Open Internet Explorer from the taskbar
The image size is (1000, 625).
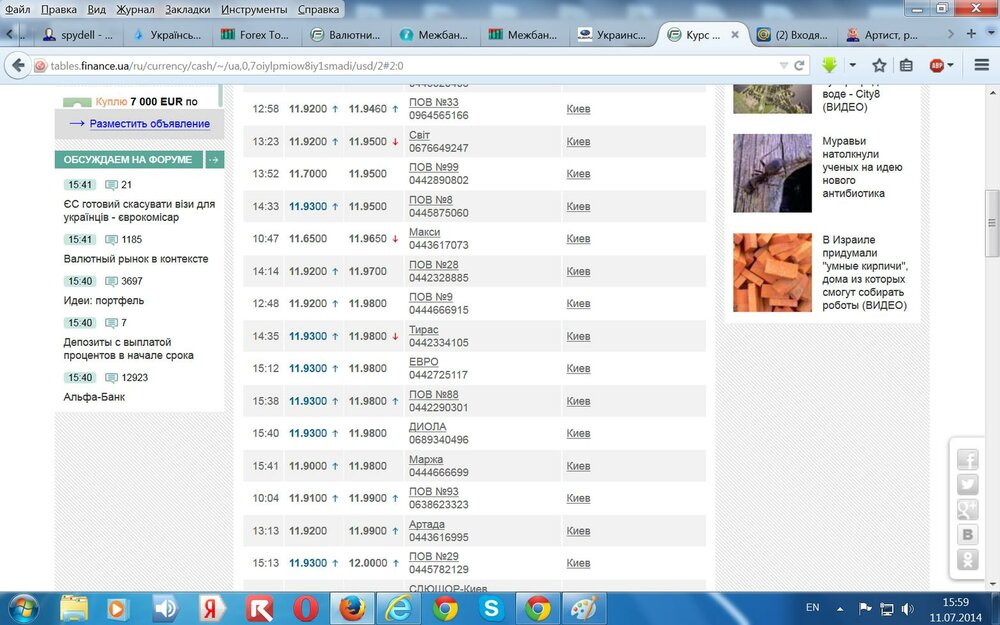tap(398, 608)
